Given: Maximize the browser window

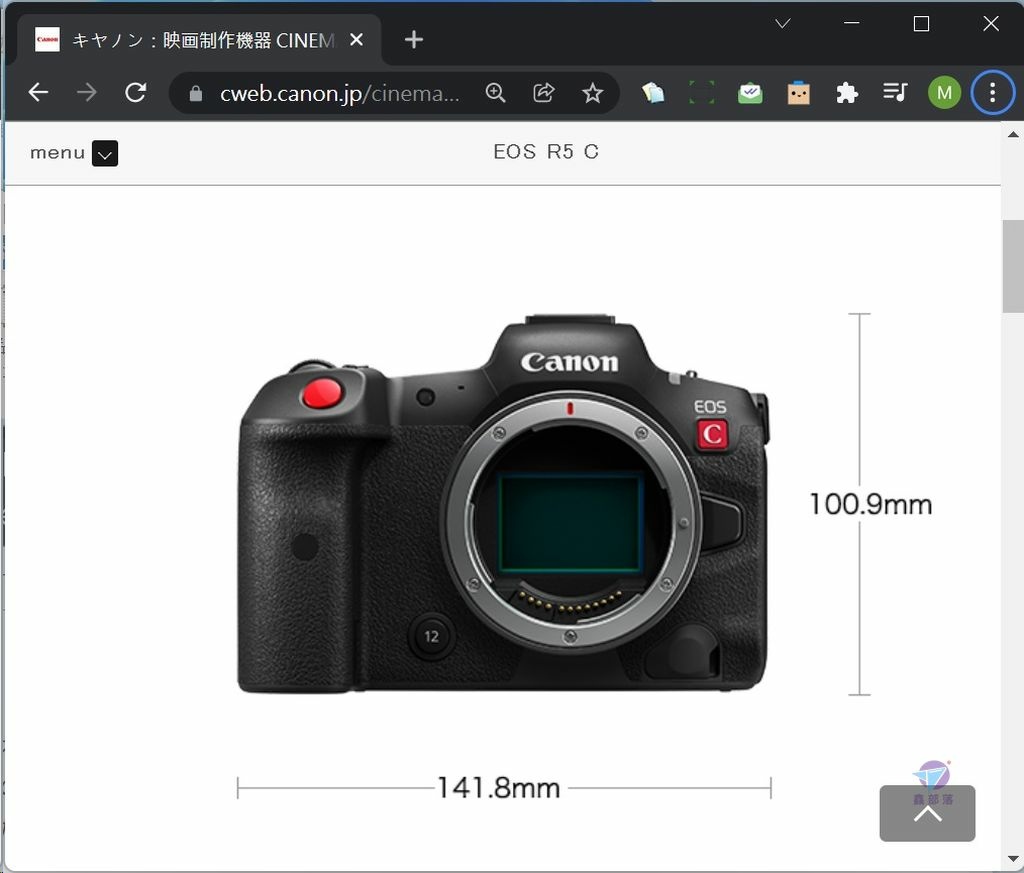Looking at the screenshot, I should 921,24.
